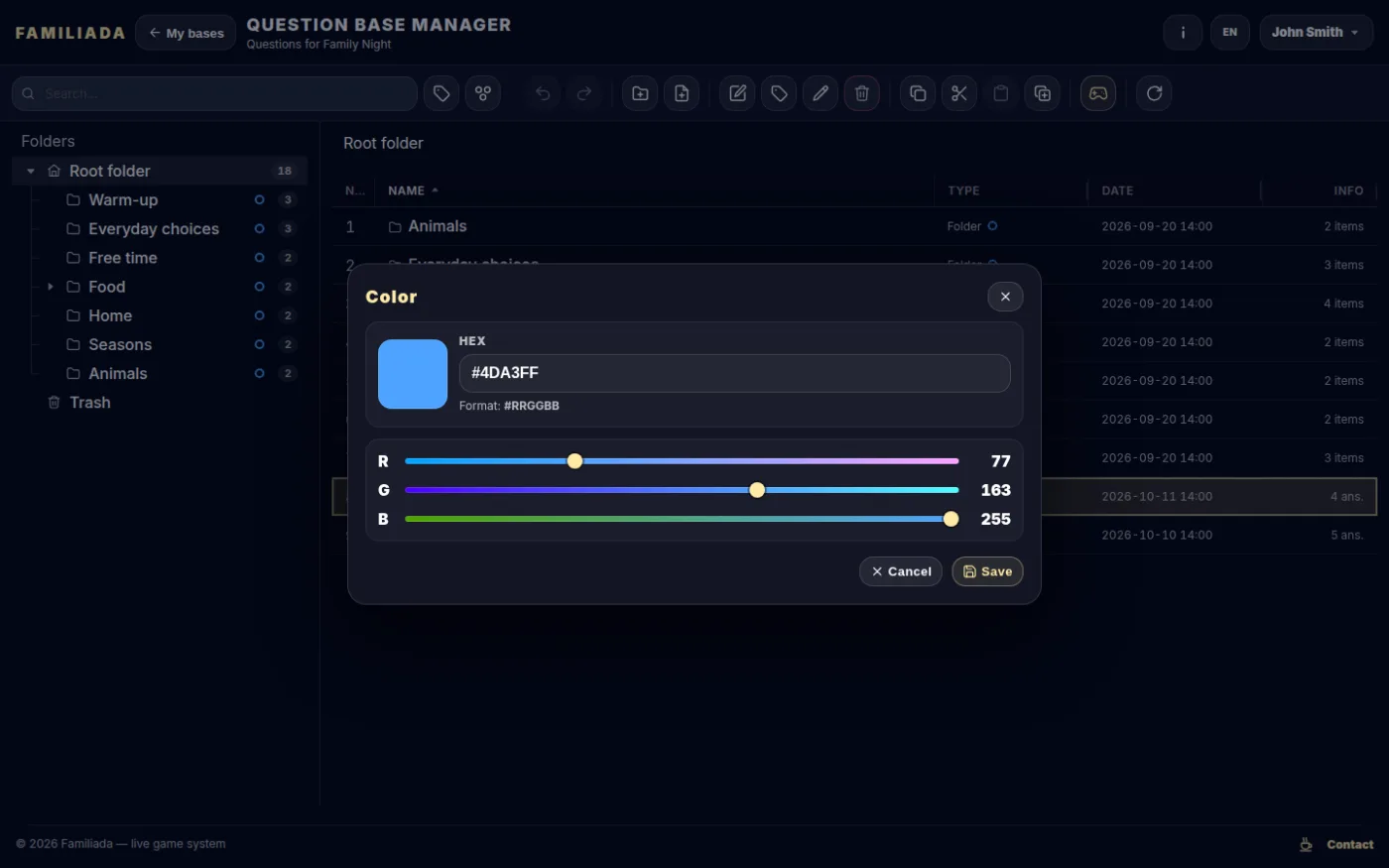1389x868 pixels.
Task: Open Trash in the folder tree
Action: [x=161, y=403]
